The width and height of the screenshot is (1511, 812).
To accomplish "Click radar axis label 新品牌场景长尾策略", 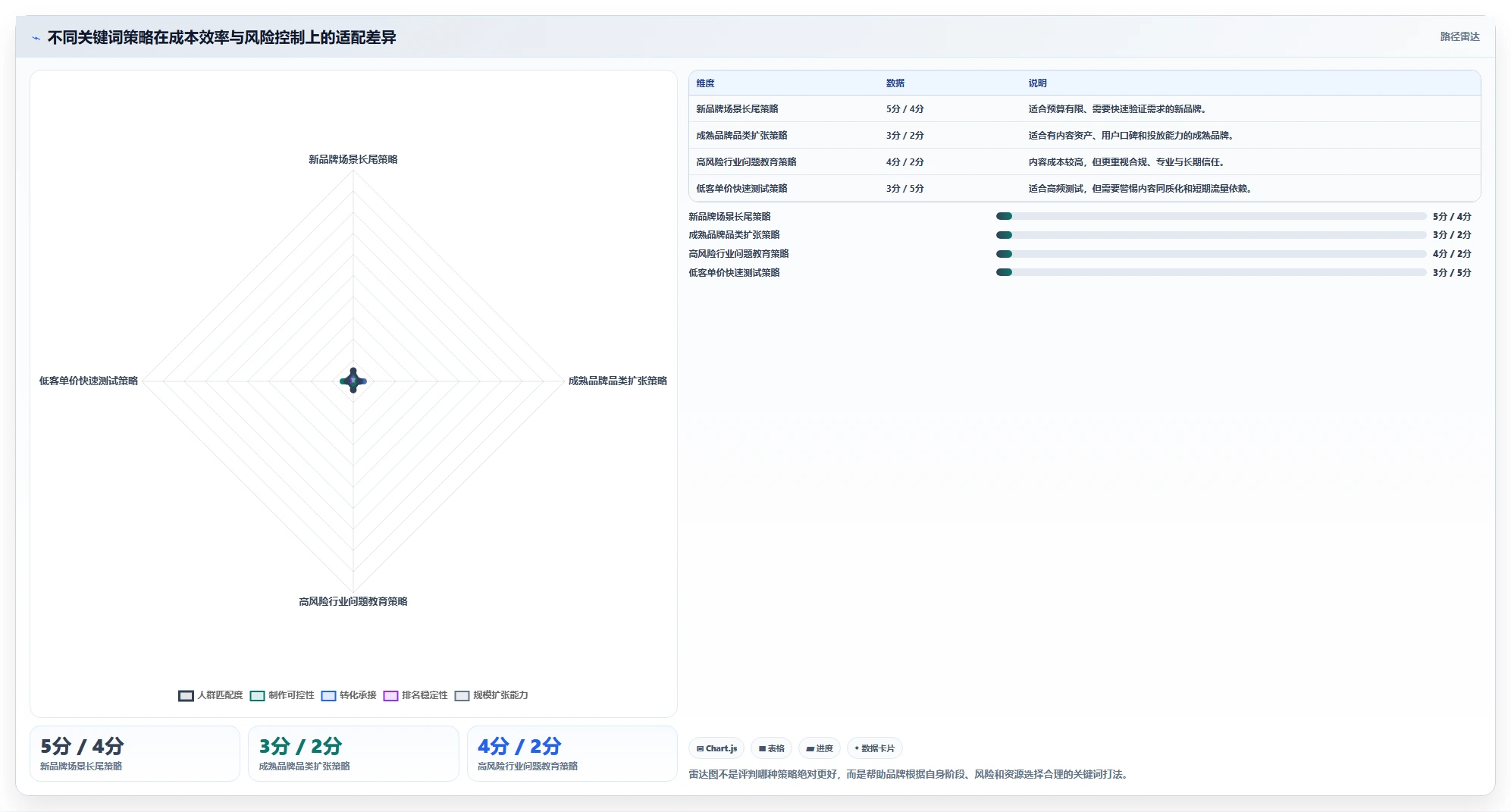I will pos(353,159).
